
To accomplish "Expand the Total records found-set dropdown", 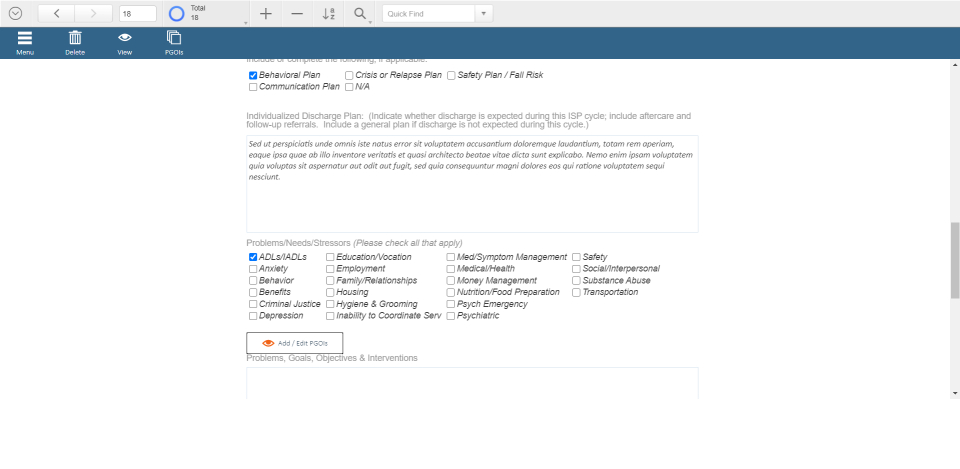I will click(x=246, y=21).
